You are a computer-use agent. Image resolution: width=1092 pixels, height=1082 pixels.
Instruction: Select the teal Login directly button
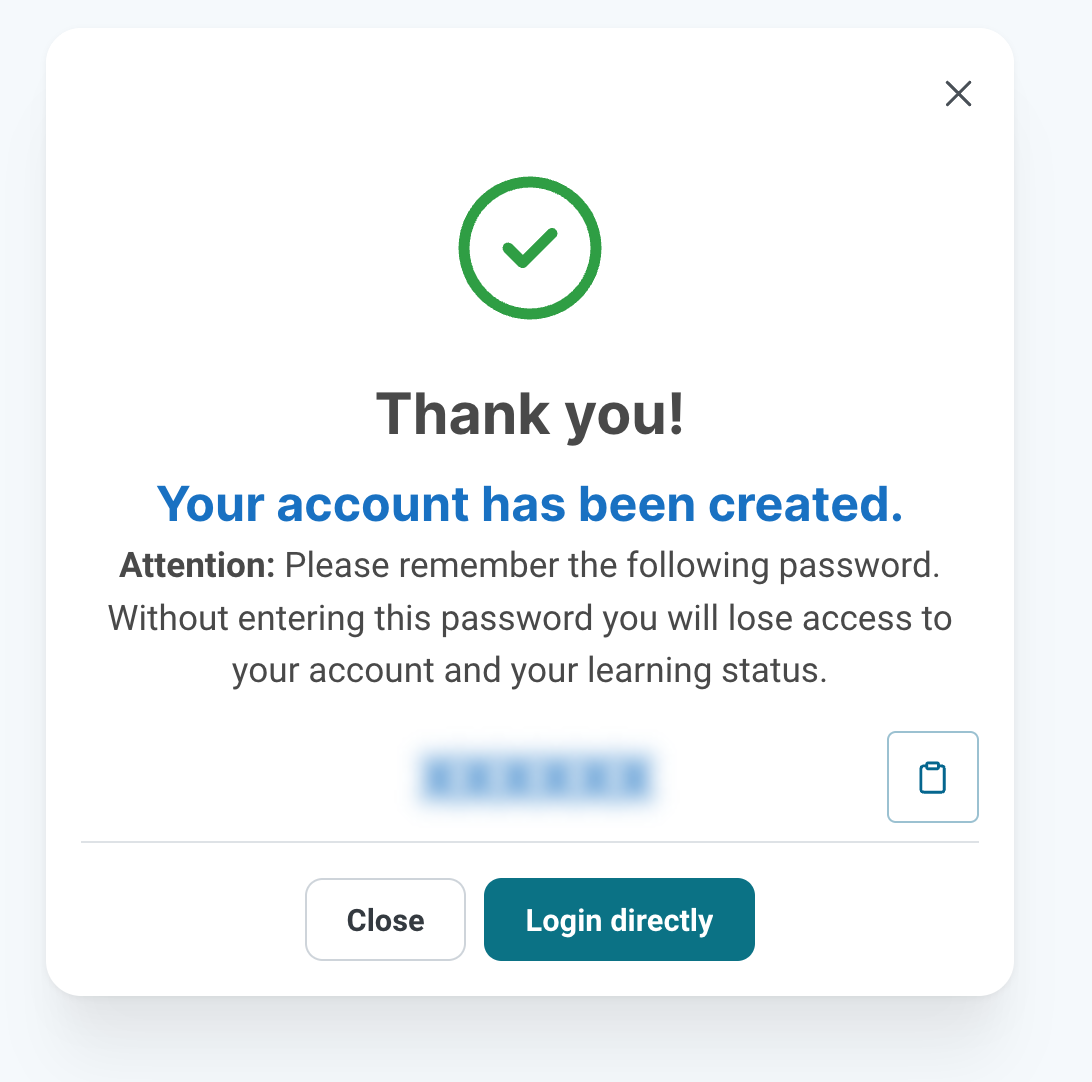pyautogui.click(x=619, y=919)
